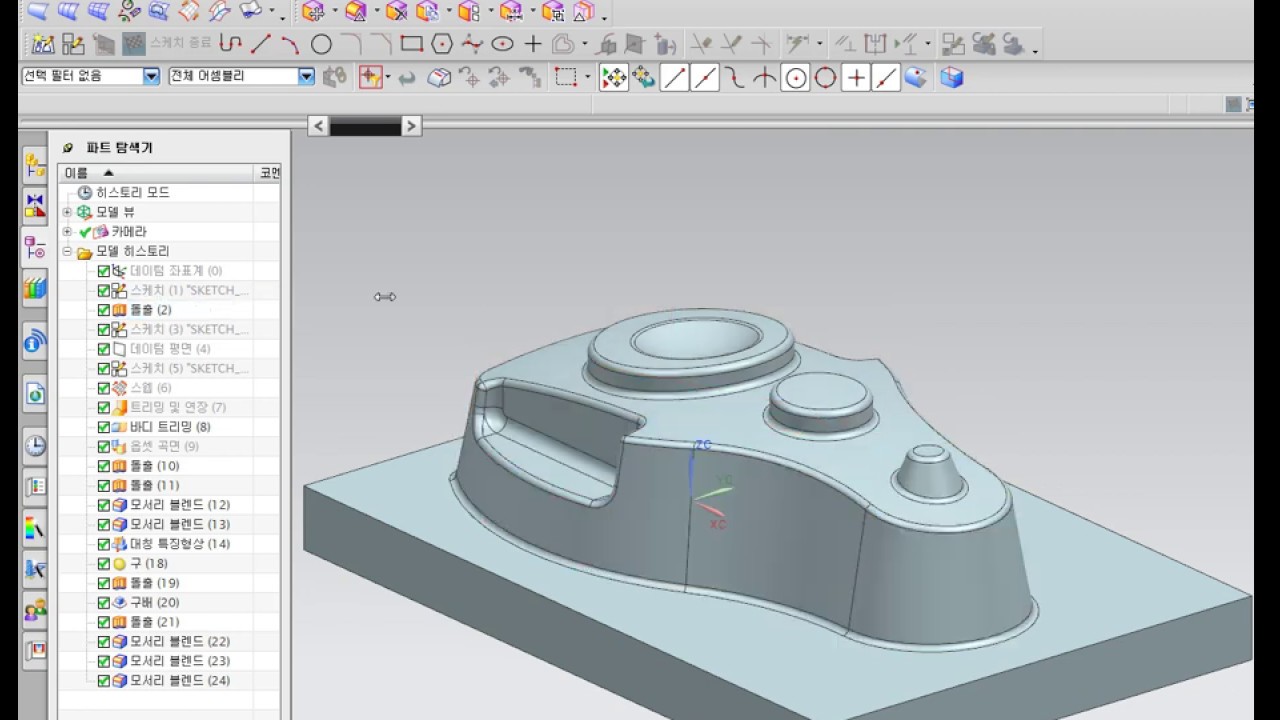Open the Constraint Navigator sidebar tab
The height and width of the screenshot is (720, 1280).
tap(35, 206)
